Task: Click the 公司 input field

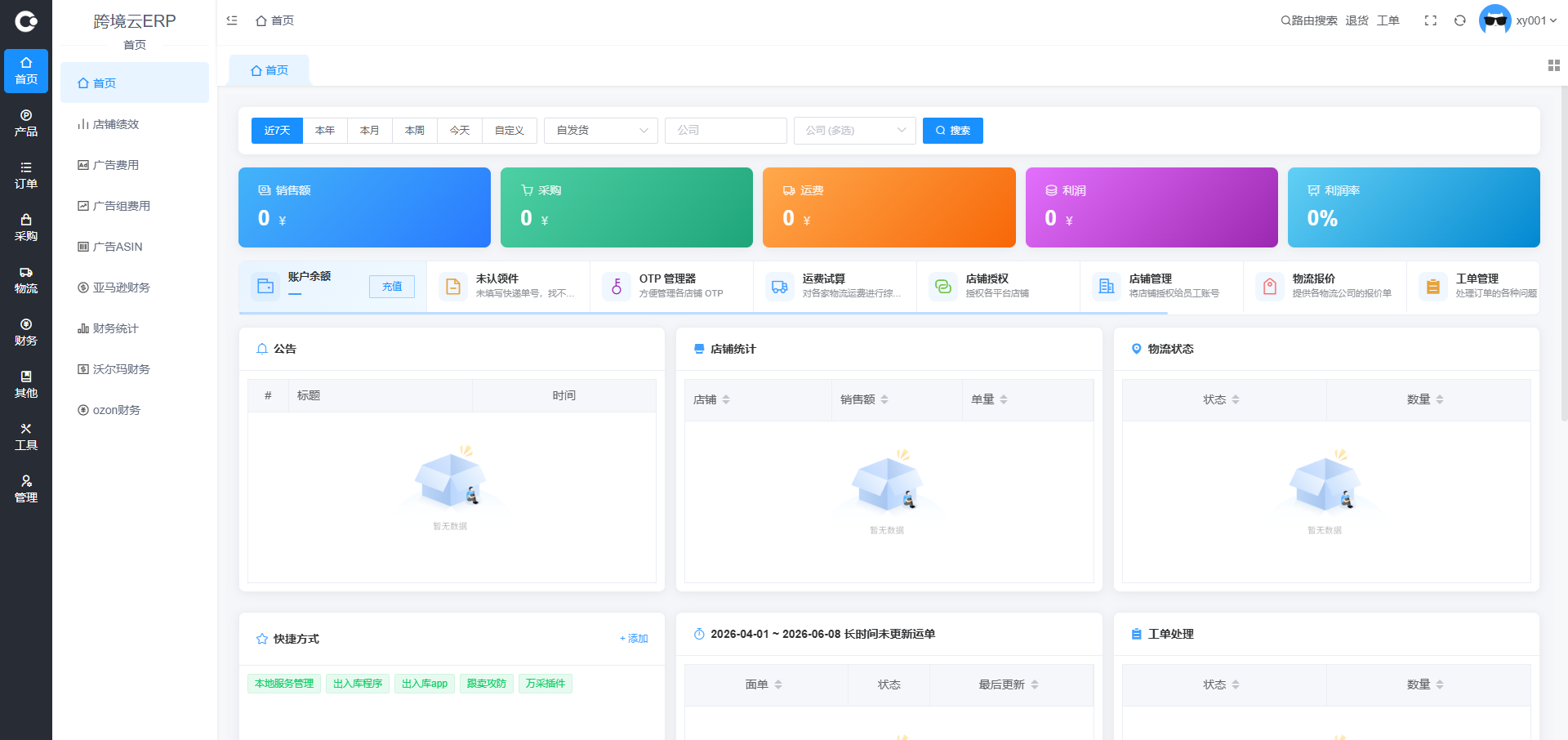Action: [x=726, y=131]
